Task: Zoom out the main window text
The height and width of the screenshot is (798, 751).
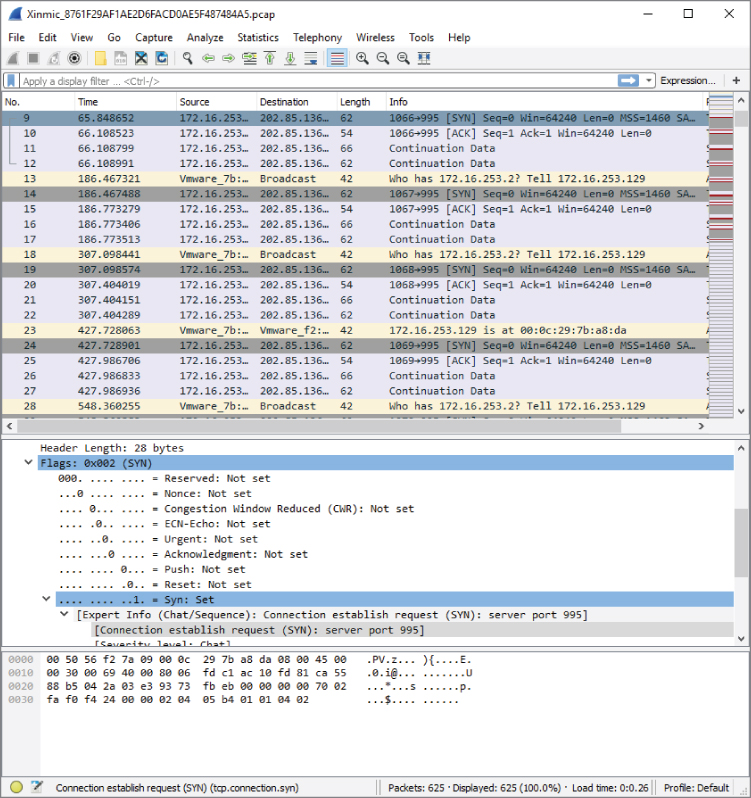Action: point(383,59)
